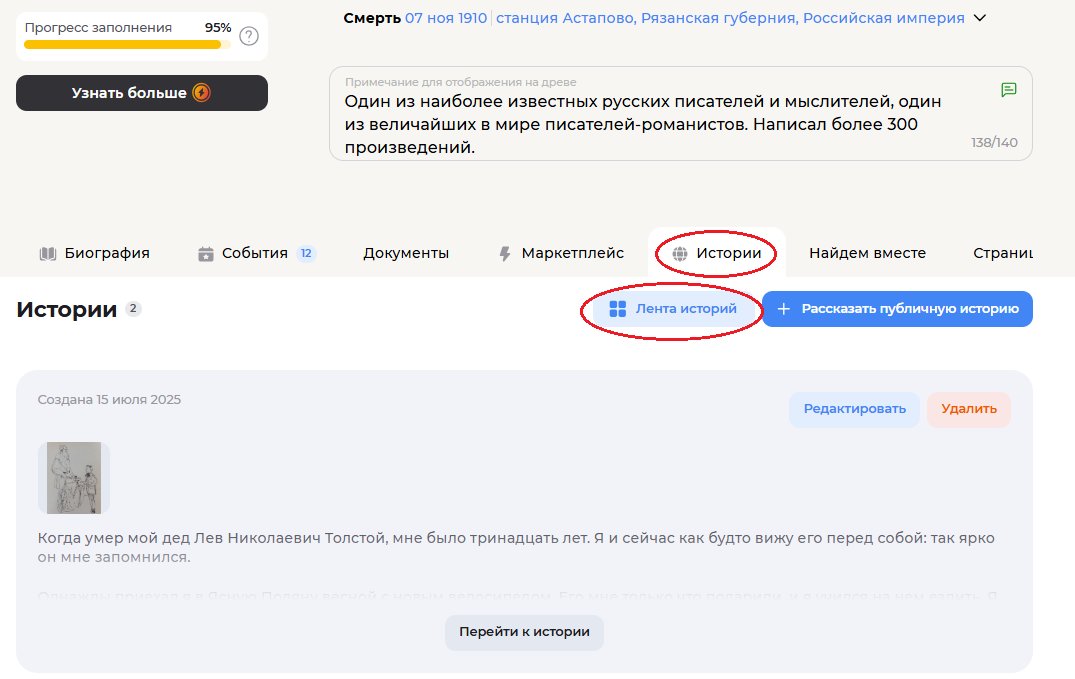The height and width of the screenshot is (679, 1075).
Task: Click the globe icon beside Истории
Action: coord(680,254)
